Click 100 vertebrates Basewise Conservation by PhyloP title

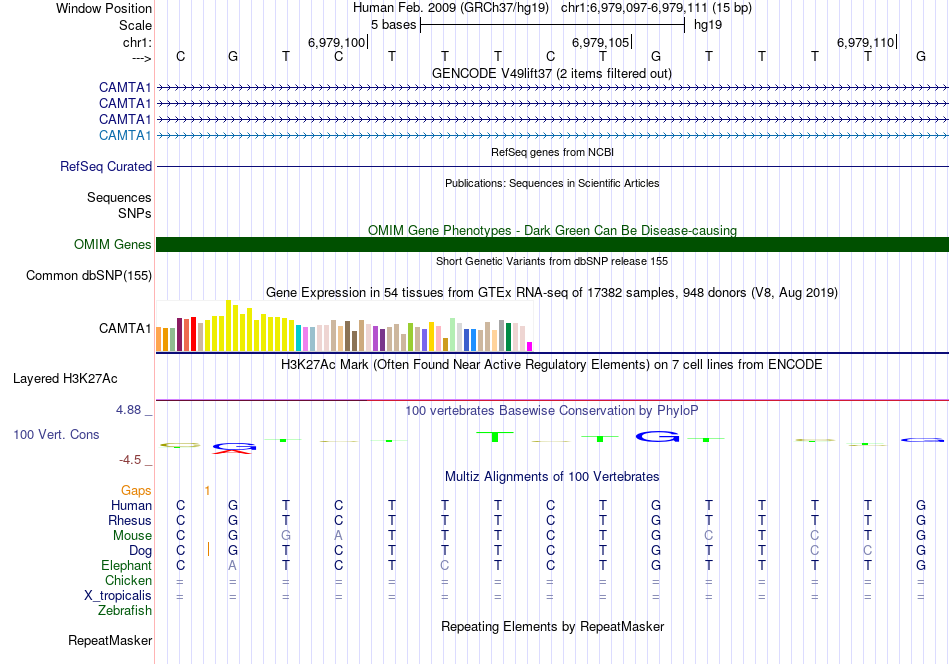point(552,411)
